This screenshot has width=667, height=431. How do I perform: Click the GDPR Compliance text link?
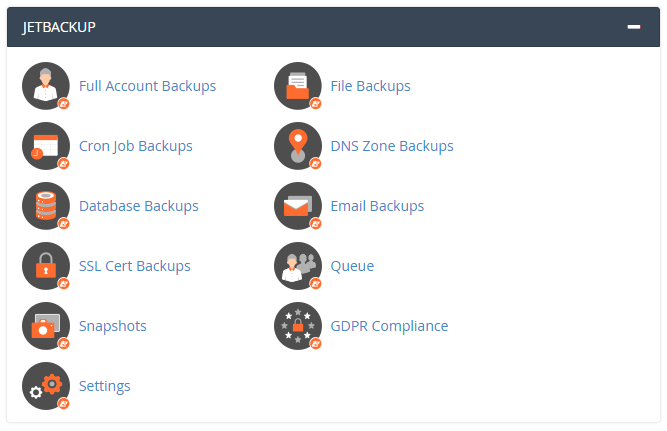point(389,326)
